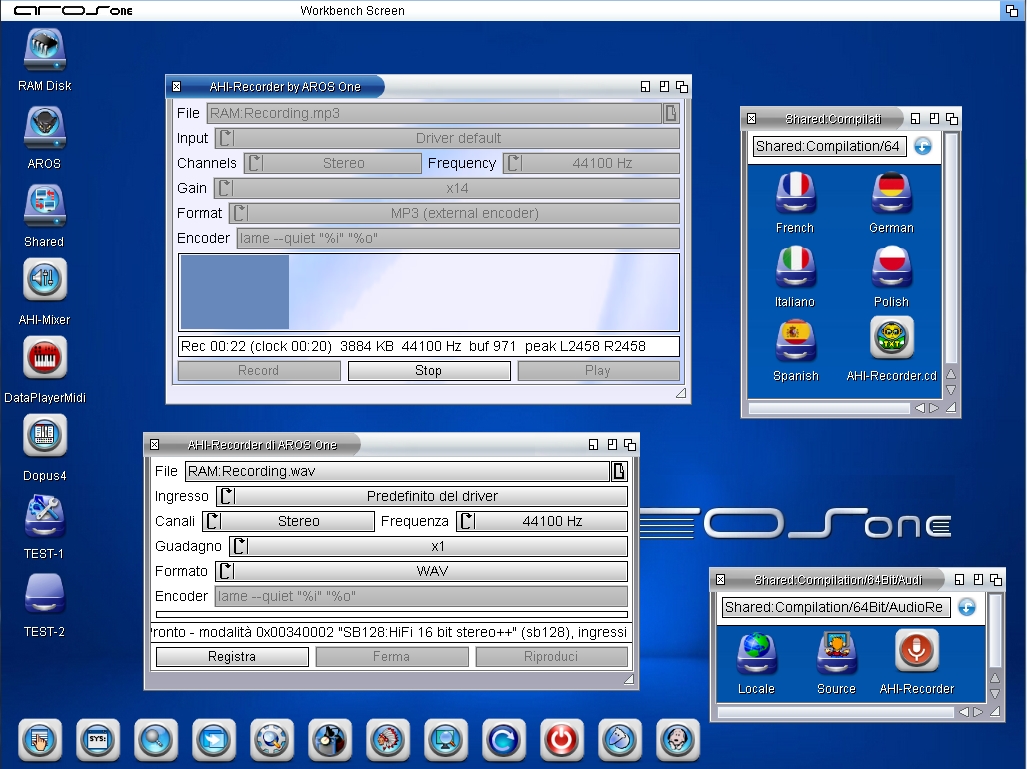
Task: Select the Spanish drawer icon
Action: [x=795, y=341]
